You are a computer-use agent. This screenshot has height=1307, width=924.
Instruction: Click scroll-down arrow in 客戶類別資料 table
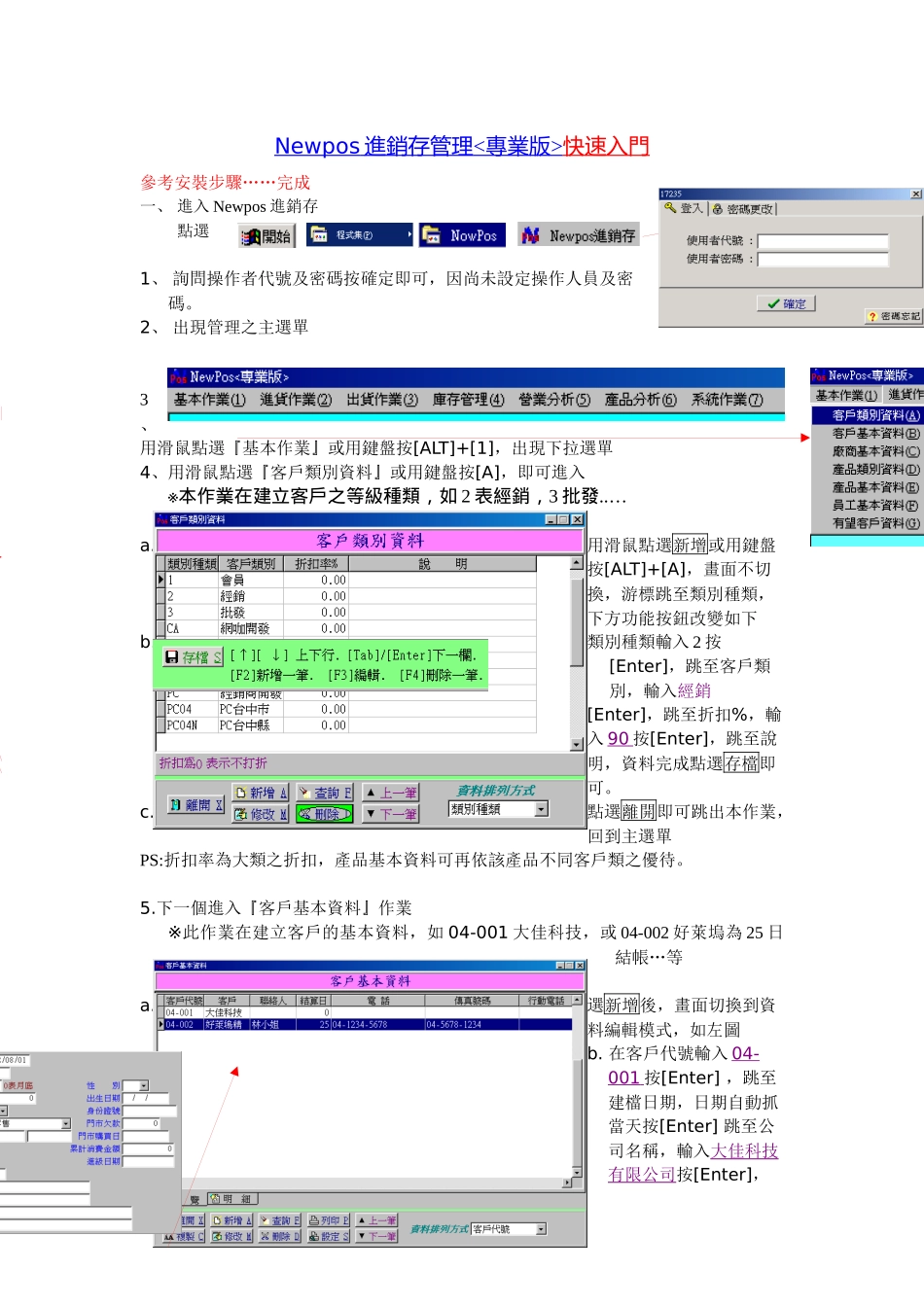click(577, 744)
